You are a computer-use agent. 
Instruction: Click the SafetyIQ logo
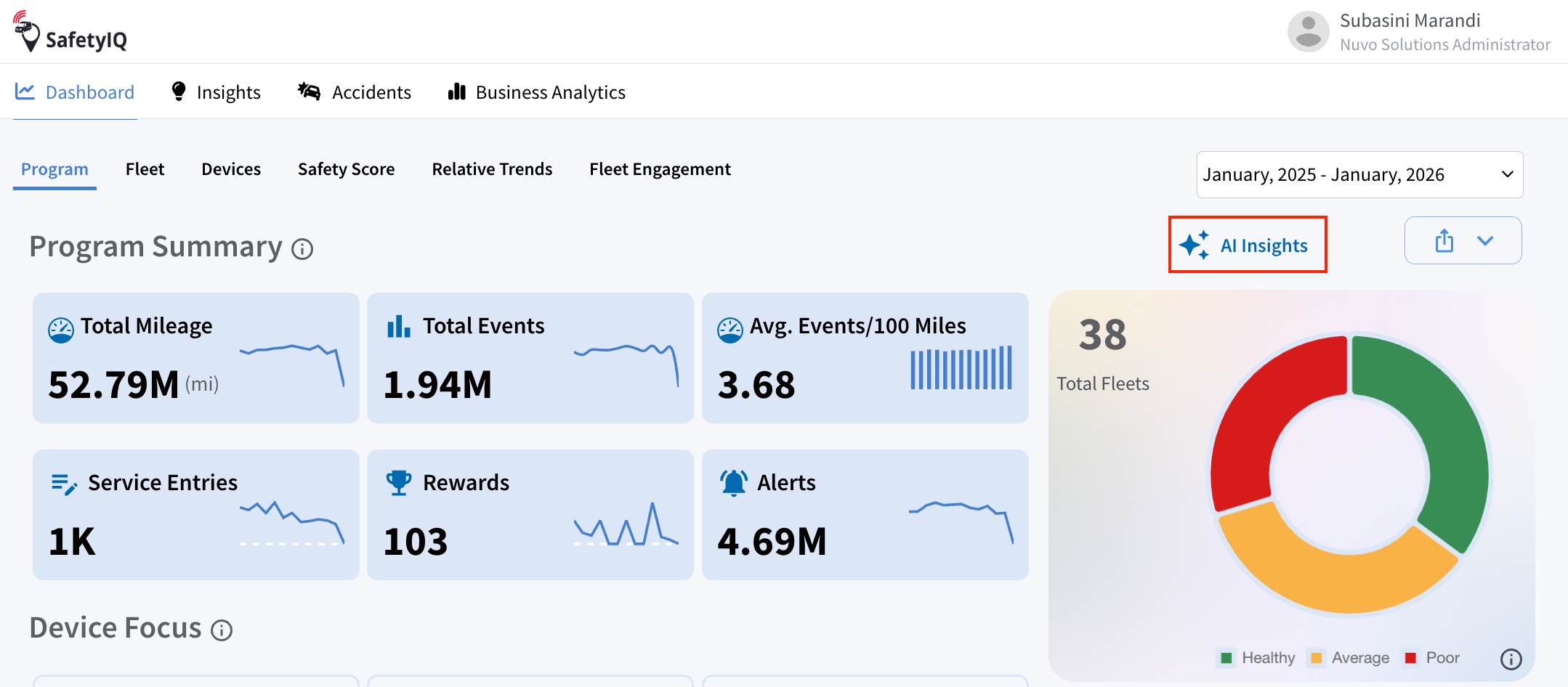(x=70, y=31)
